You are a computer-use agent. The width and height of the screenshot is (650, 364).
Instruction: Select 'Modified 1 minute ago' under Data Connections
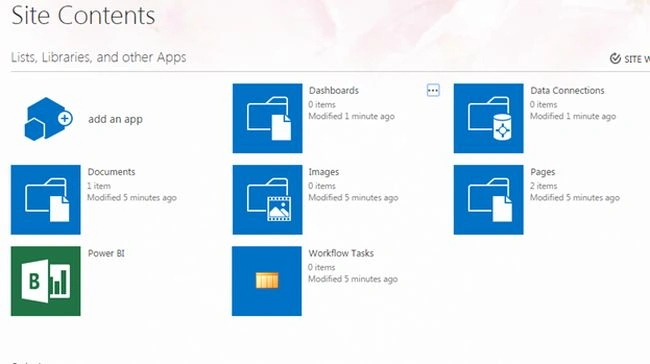pos(573,116)
